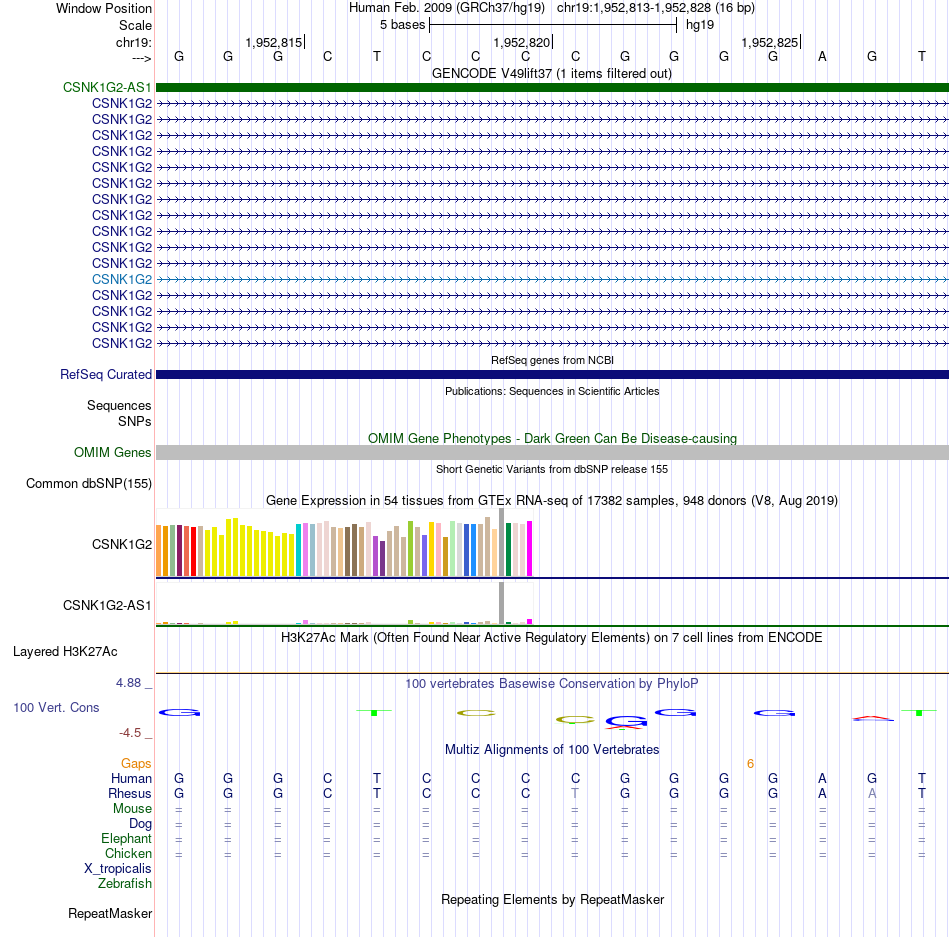Viewport: 950px width, 937px height.
Task: Click the magenta bar in CSNK1G2 GTEx chart
Action: click(530, 549)
